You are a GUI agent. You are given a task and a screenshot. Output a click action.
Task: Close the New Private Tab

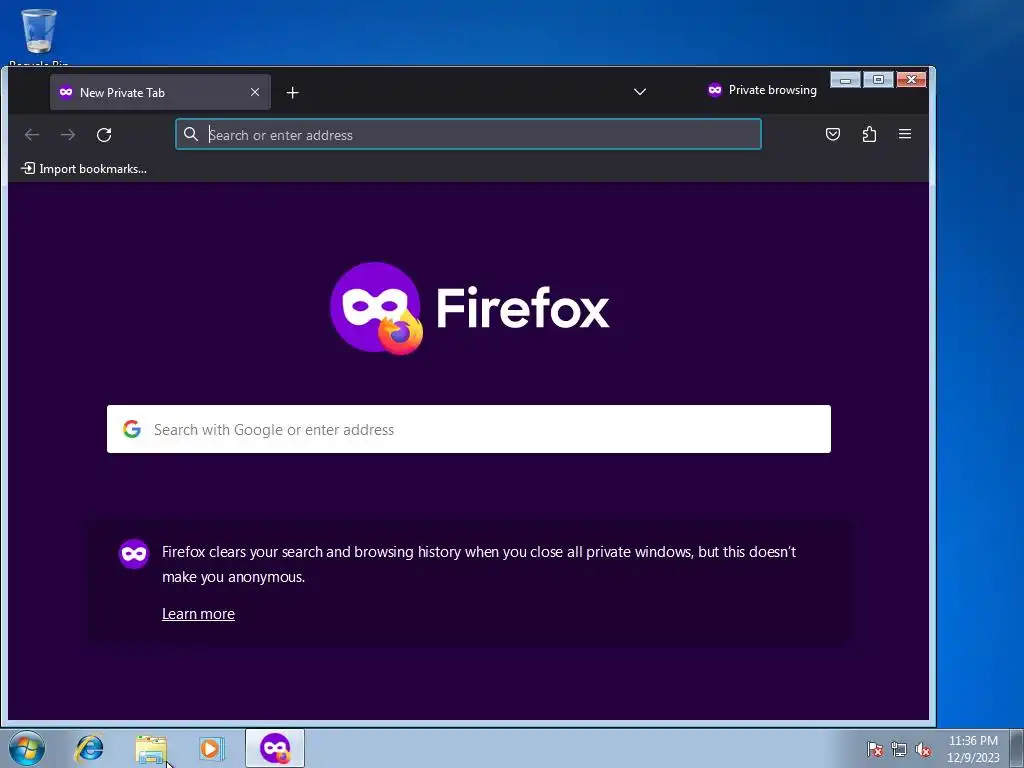point(255,92)
